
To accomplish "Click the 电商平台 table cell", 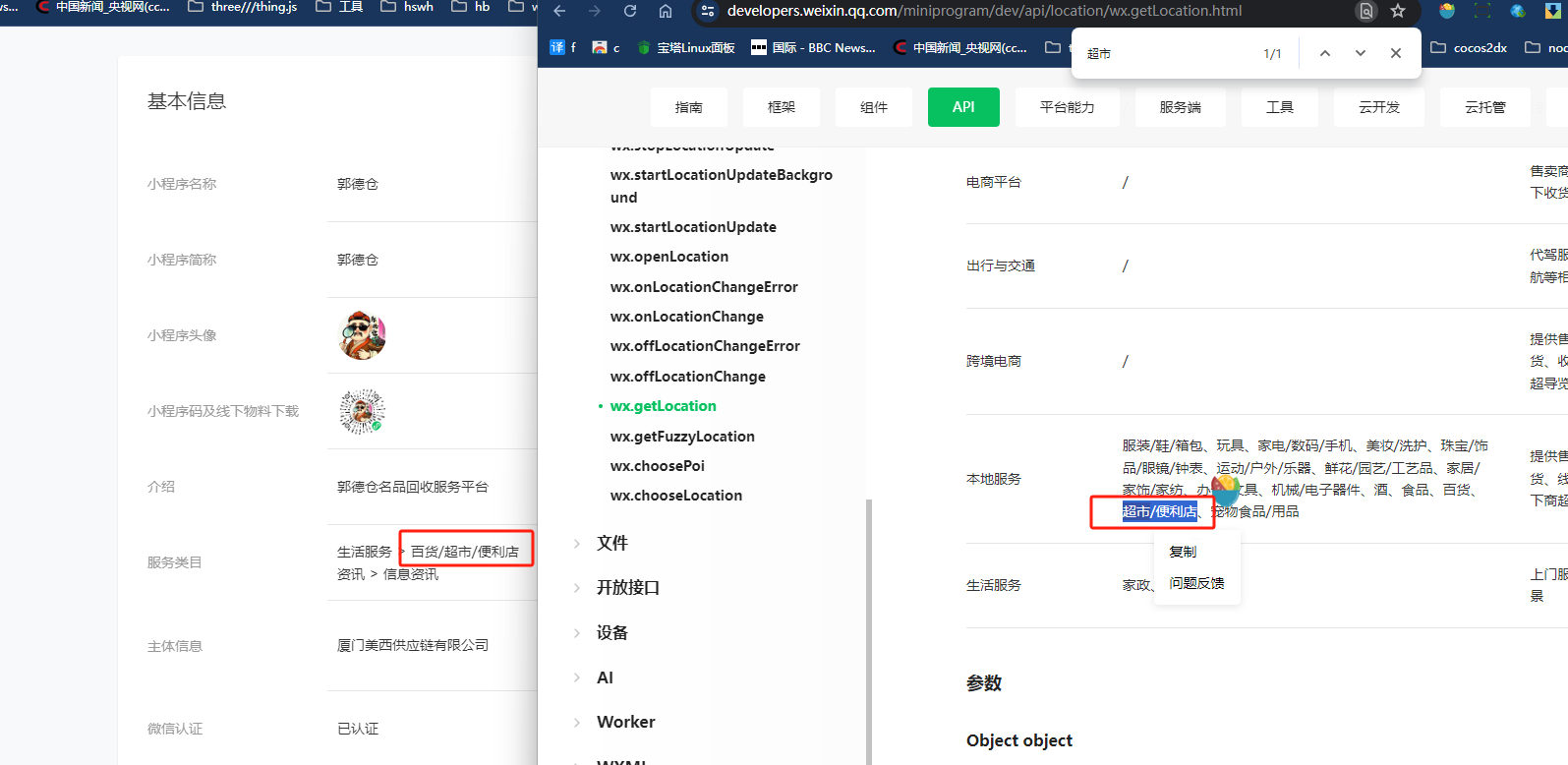I will pos(994,182).
